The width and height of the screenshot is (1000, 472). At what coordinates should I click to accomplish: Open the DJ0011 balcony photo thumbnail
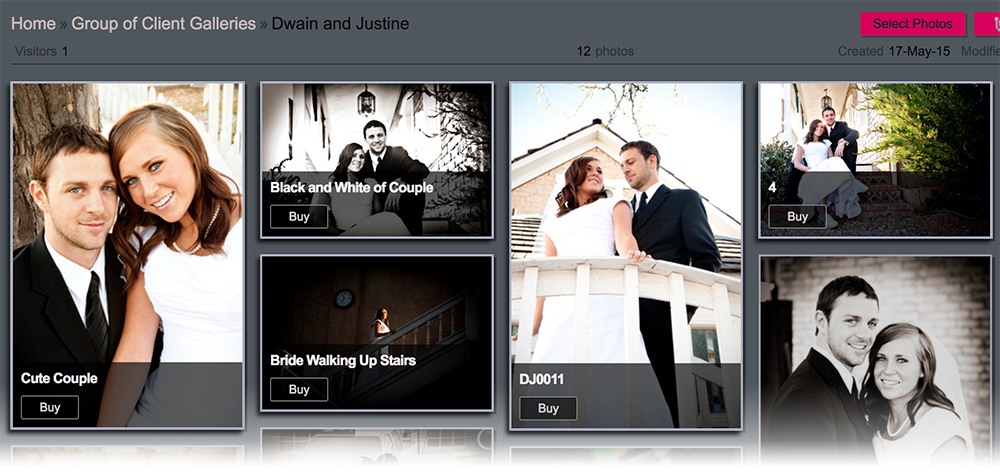tap(626, 256)
